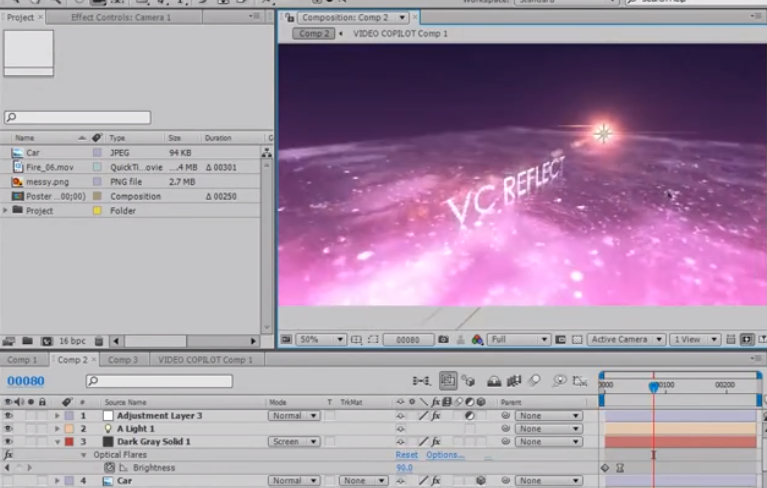Toggle Draft 3D icon in timeline
The height and width of the screenshot is (488, 767).
[x=469, y=381]
